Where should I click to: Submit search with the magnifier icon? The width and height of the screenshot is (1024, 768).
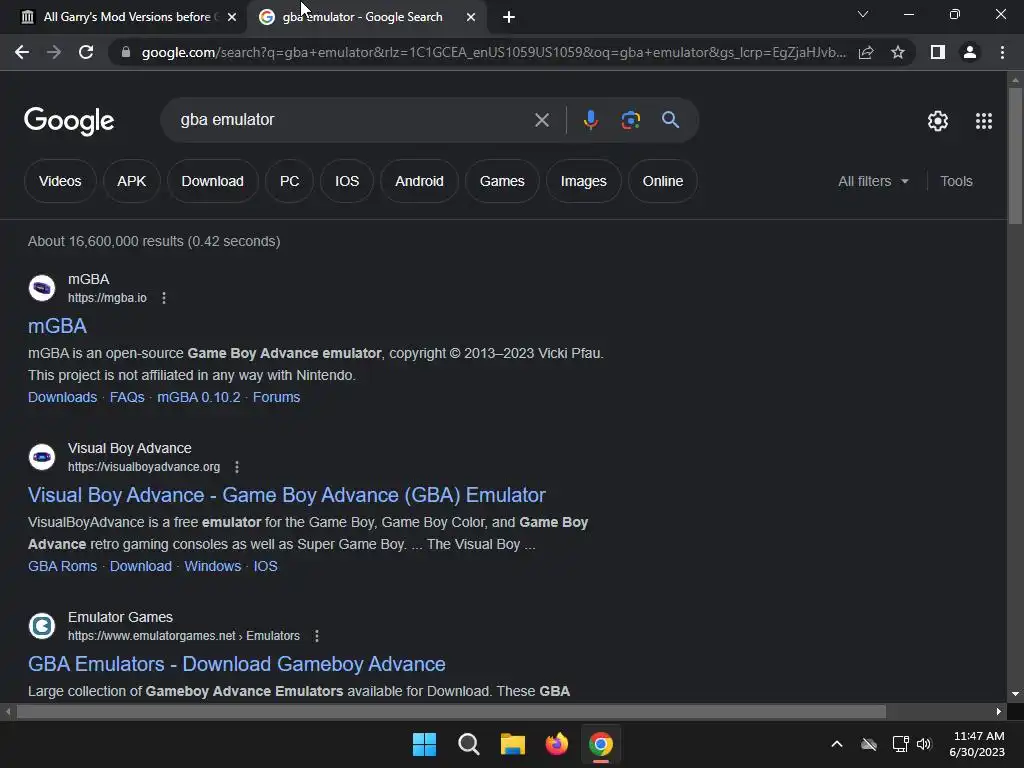pyautogui.click(x=670, y=120)
